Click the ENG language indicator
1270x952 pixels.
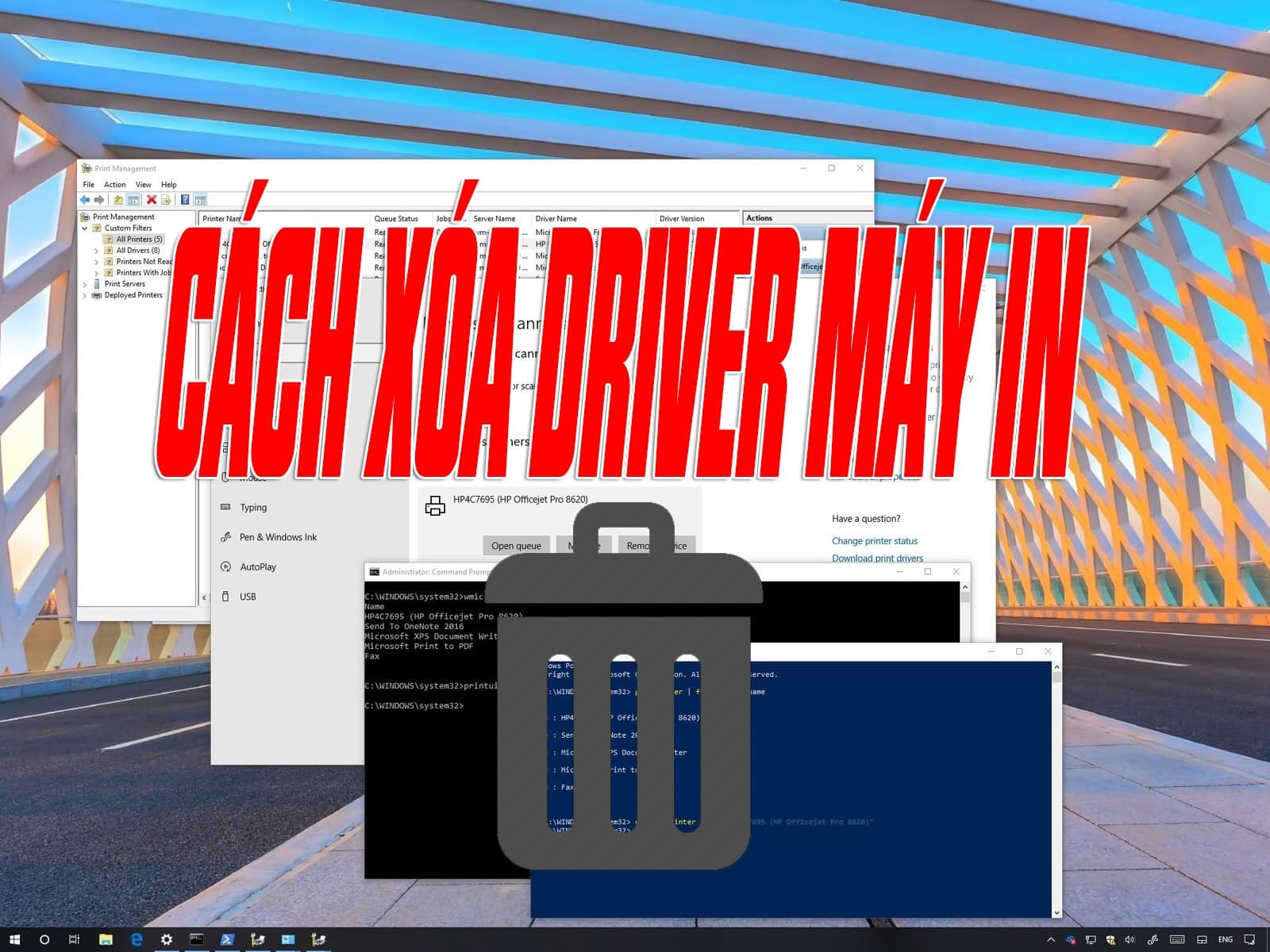(x=1226, y=940)
